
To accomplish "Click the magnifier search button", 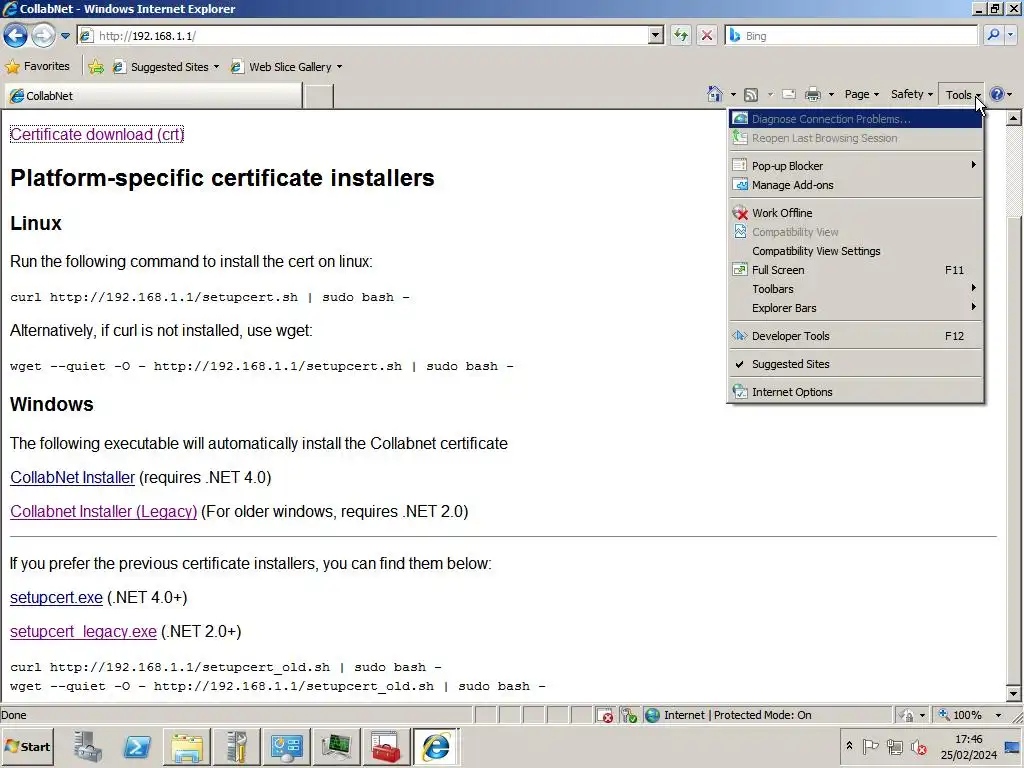I will [x=993, y=35].
